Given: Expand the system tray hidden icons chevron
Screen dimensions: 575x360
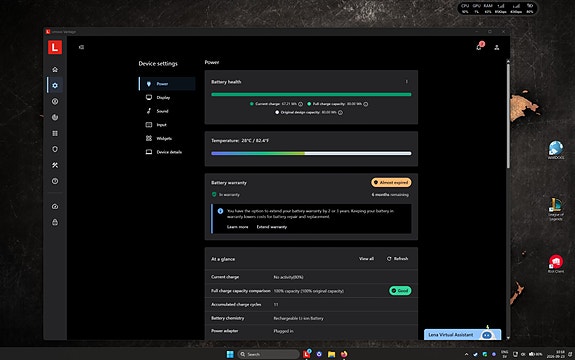Looking at the screenshot, I should click(466, 355).
